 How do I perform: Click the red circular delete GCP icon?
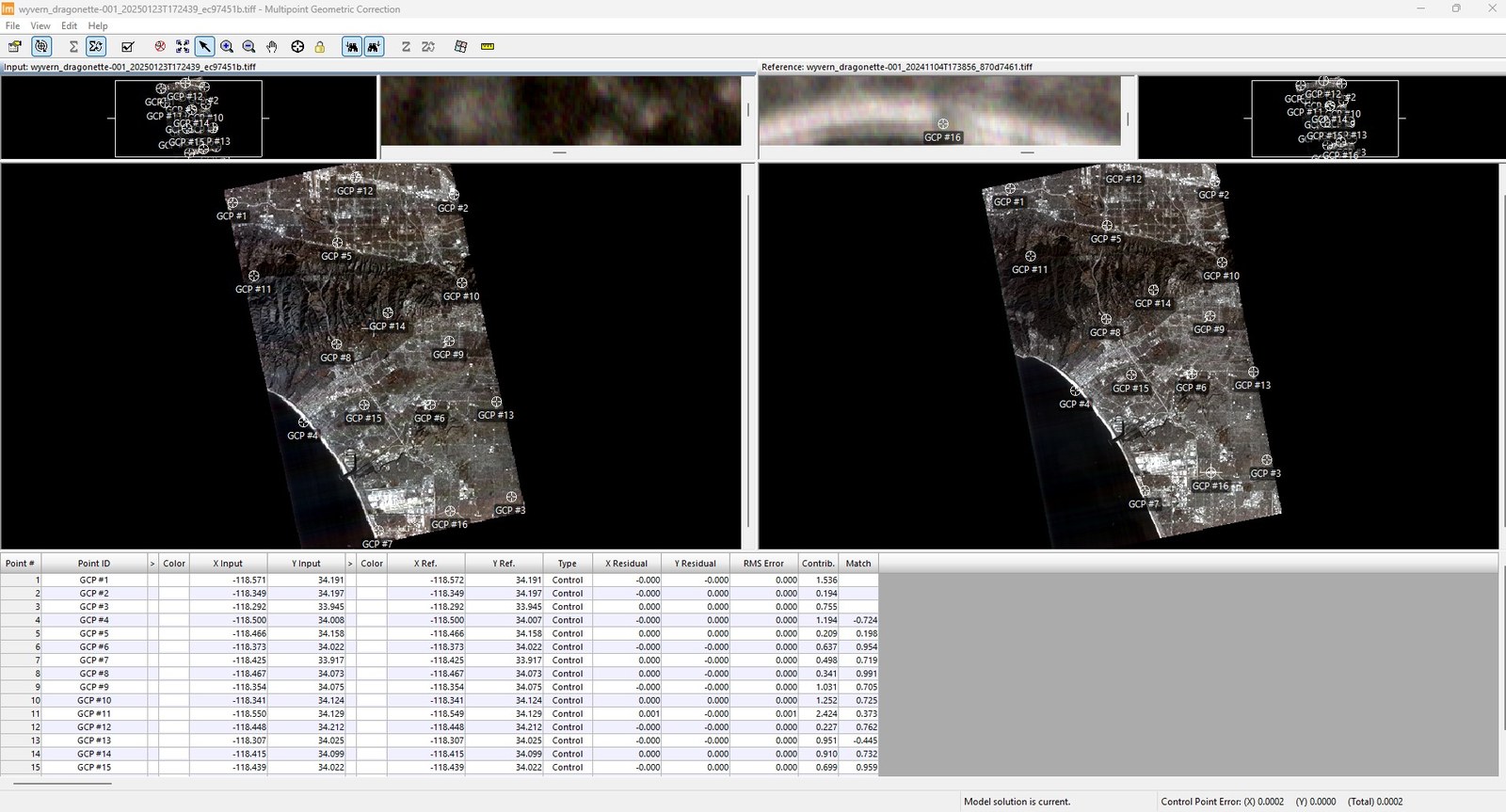point(160,46)
